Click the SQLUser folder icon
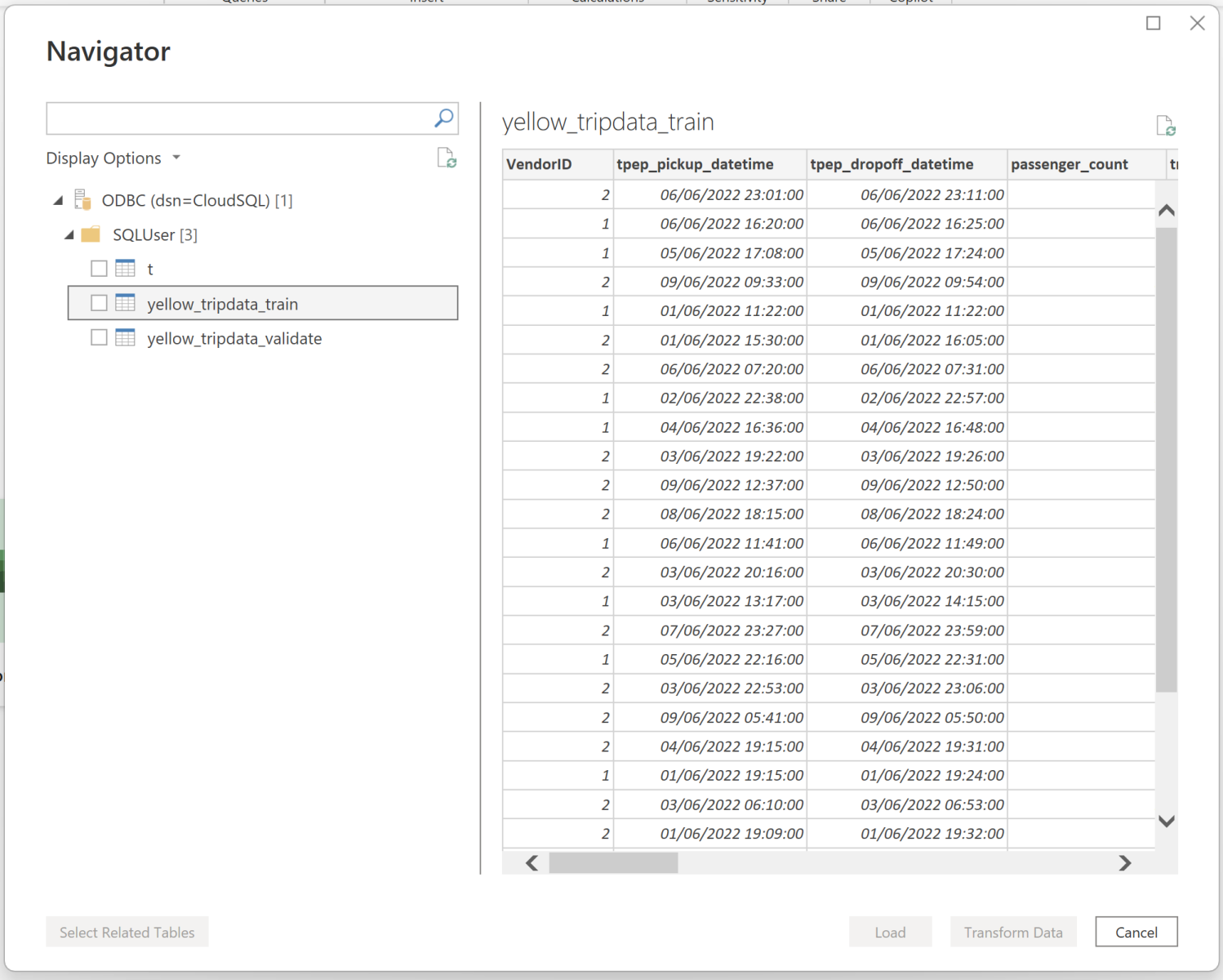 (x=91, y=235)
